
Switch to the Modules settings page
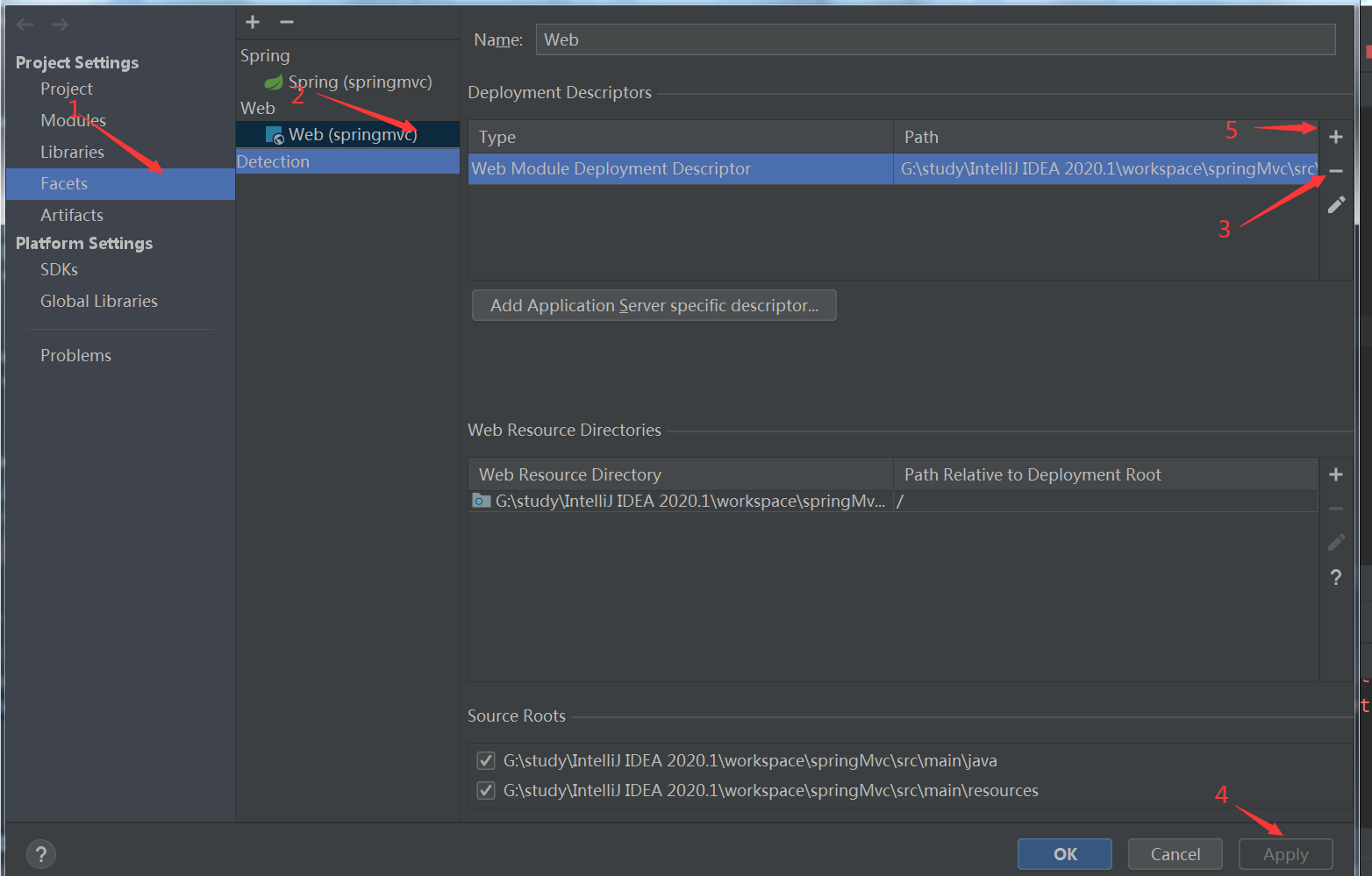coord(73,119)
